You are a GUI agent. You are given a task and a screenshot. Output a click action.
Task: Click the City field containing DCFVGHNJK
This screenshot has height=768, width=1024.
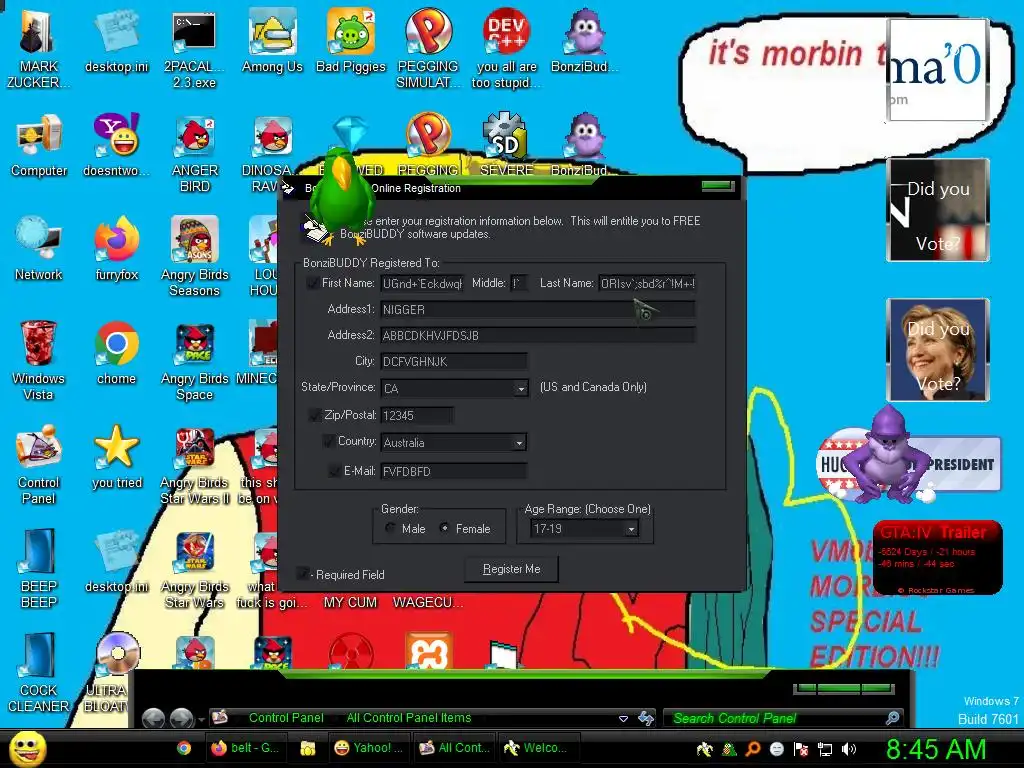[x=454, y=361]
